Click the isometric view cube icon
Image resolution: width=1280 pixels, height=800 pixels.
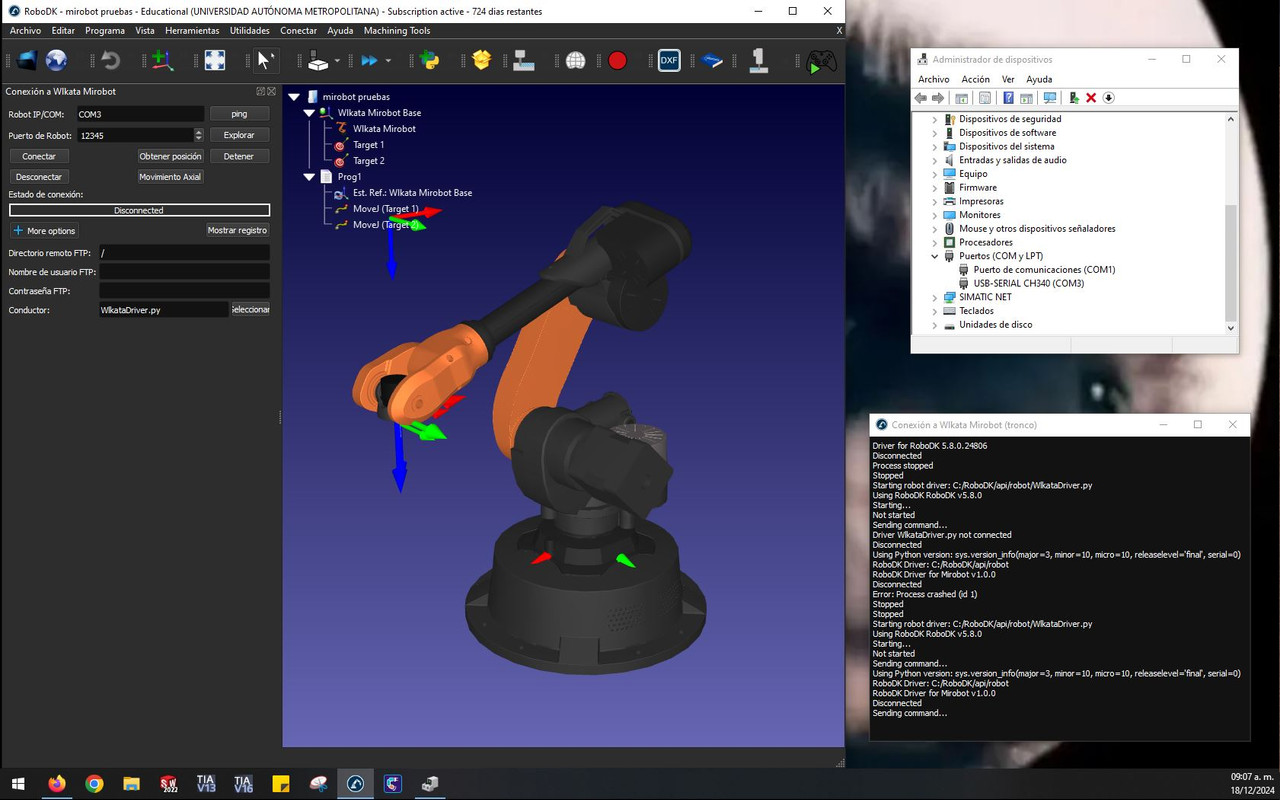click(x=318, y=61)
